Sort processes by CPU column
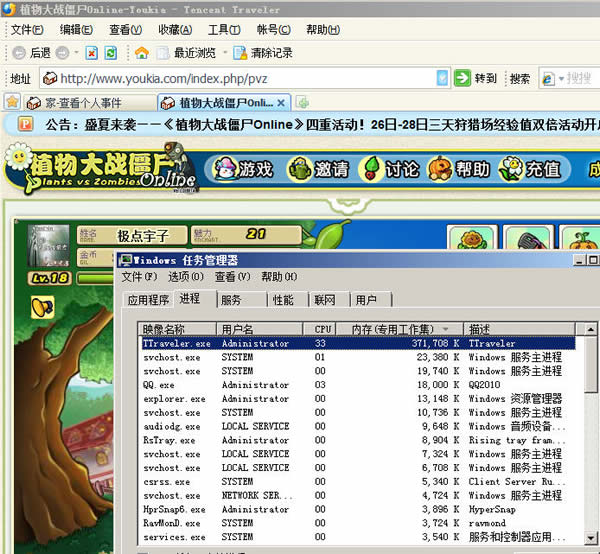Screen dimensions: 600x554 point(320,329)
